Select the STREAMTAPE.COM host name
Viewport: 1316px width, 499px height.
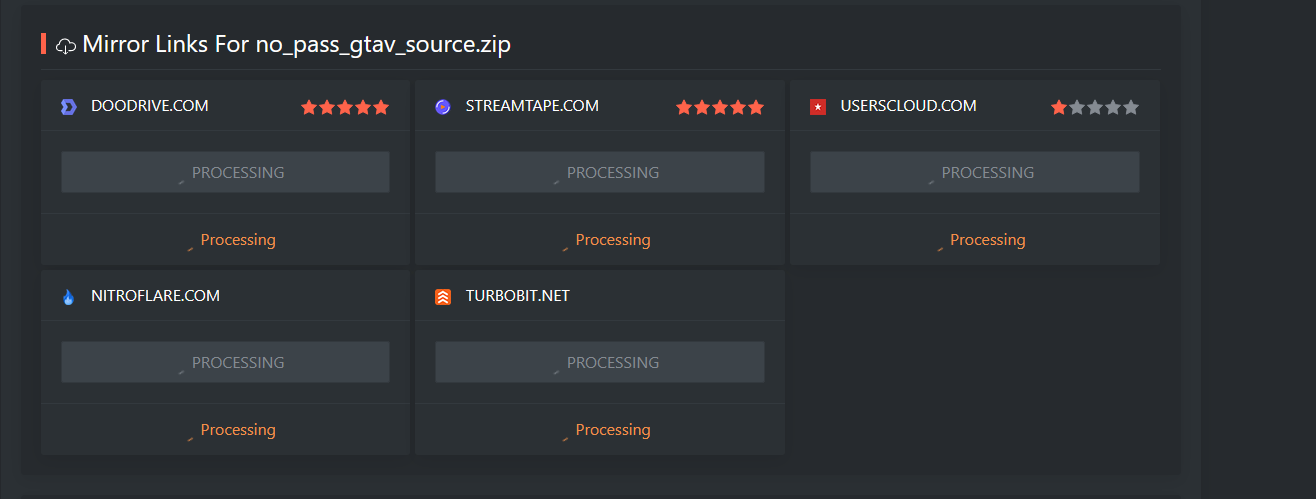532,106
